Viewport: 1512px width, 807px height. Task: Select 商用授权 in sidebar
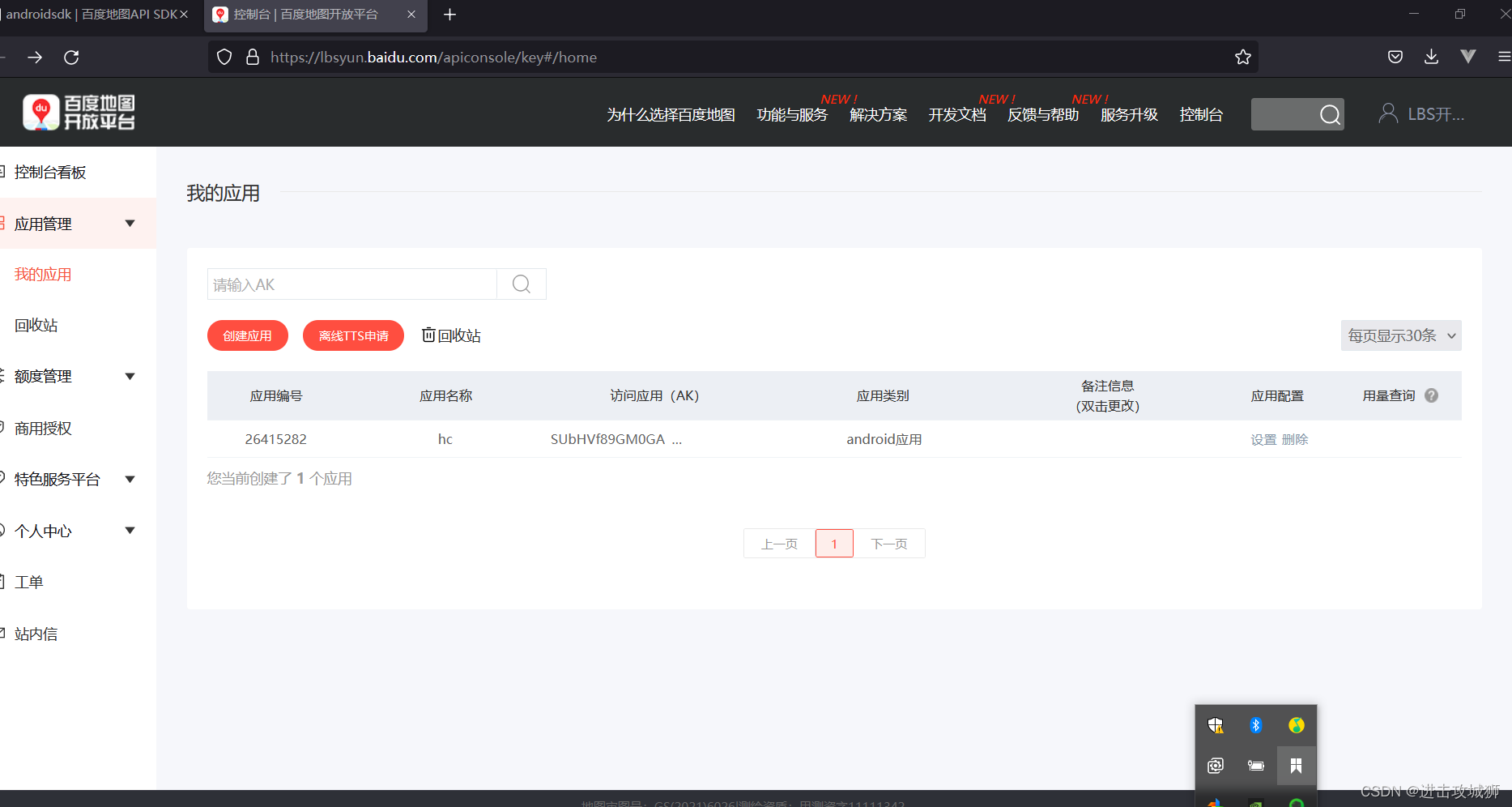pos(43,428)
